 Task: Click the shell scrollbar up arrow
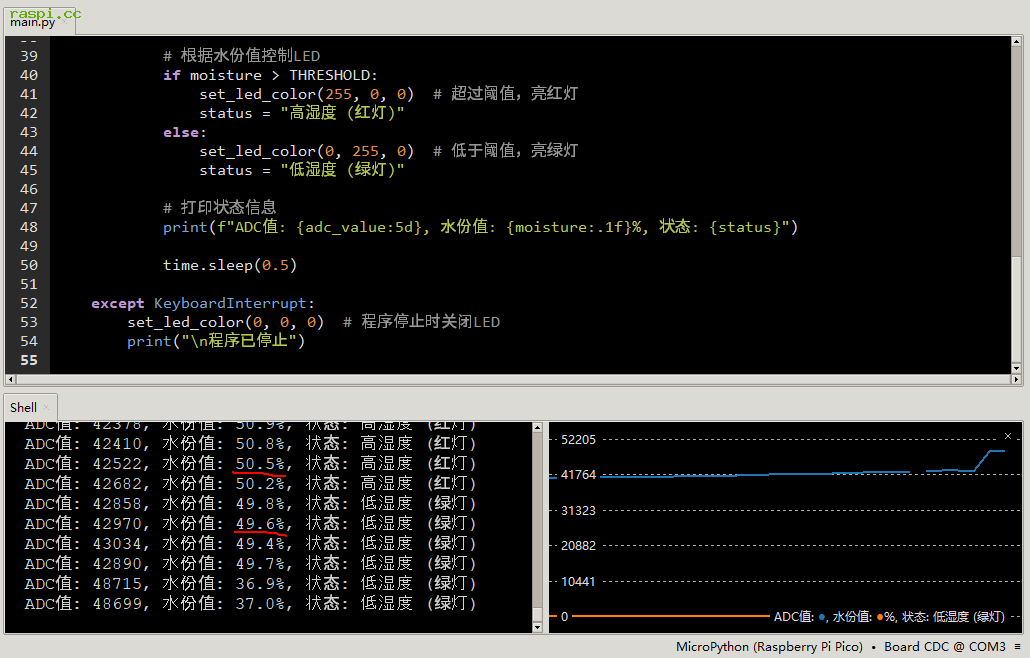[538, 428]
